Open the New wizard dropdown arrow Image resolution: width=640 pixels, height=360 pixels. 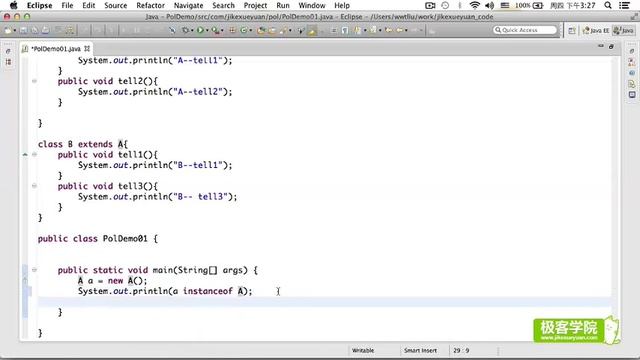(15, 31)
